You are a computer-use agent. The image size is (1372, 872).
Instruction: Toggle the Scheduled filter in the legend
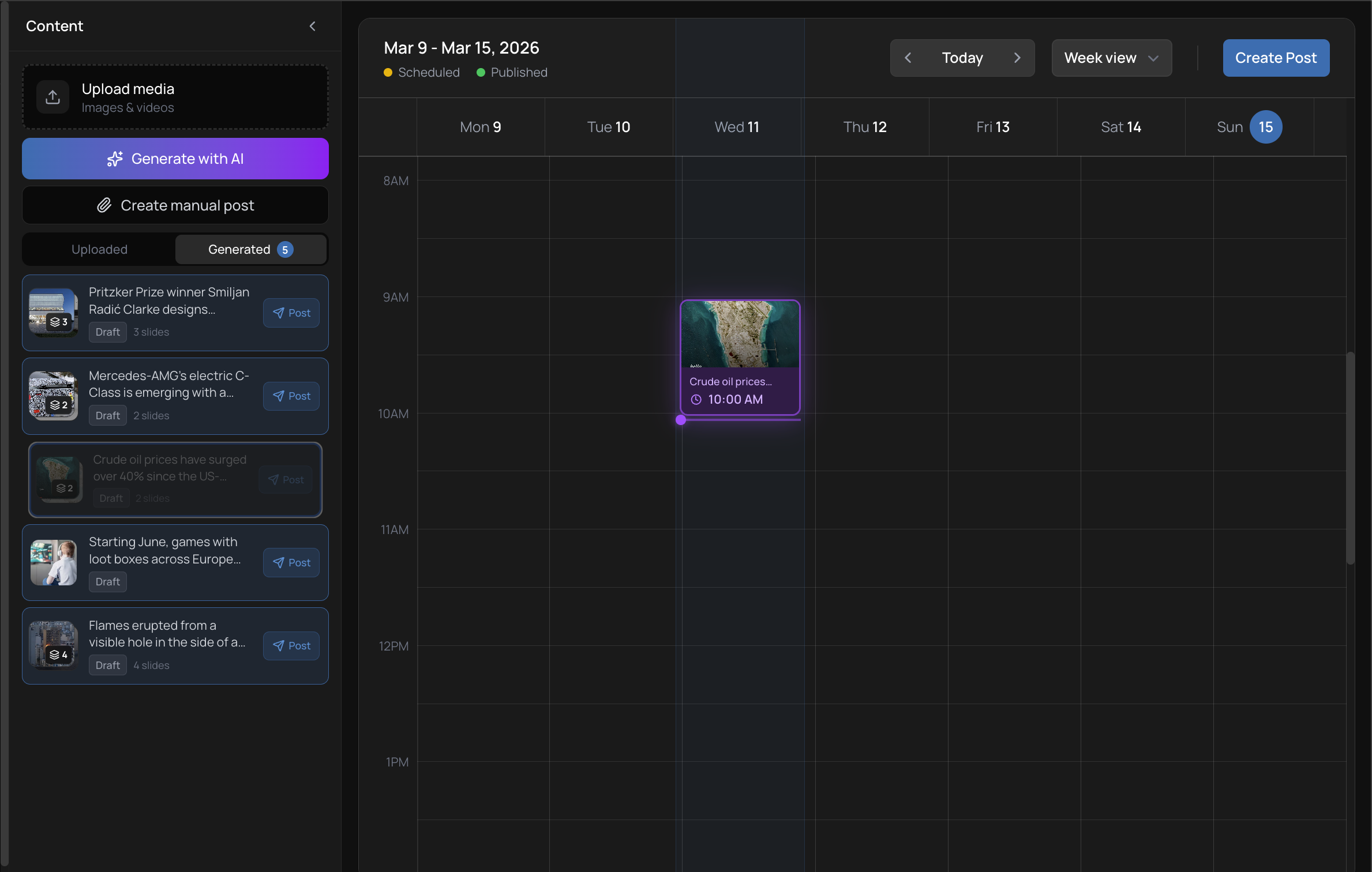click(x=421, y=72)
